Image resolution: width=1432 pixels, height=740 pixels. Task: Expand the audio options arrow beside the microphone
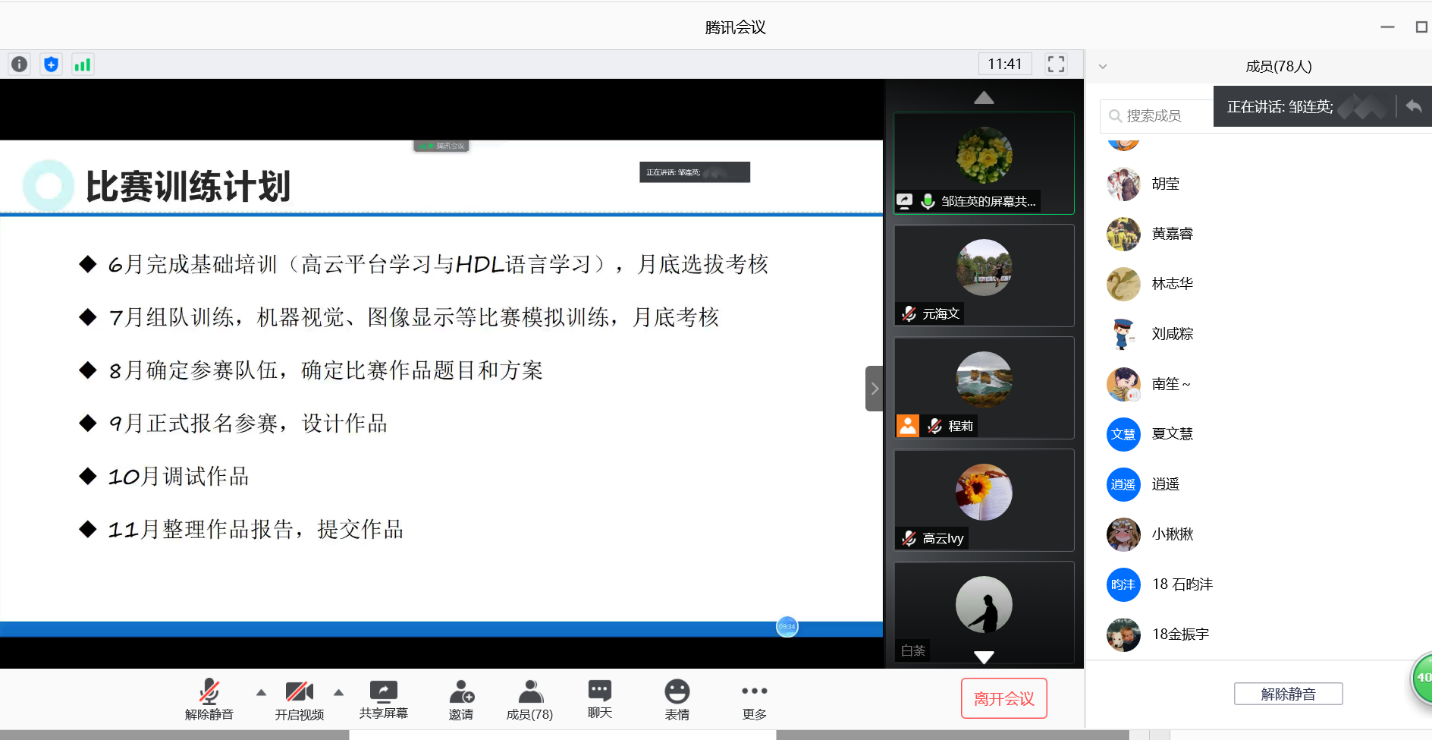pyautogui.click(x=261, y=692)
